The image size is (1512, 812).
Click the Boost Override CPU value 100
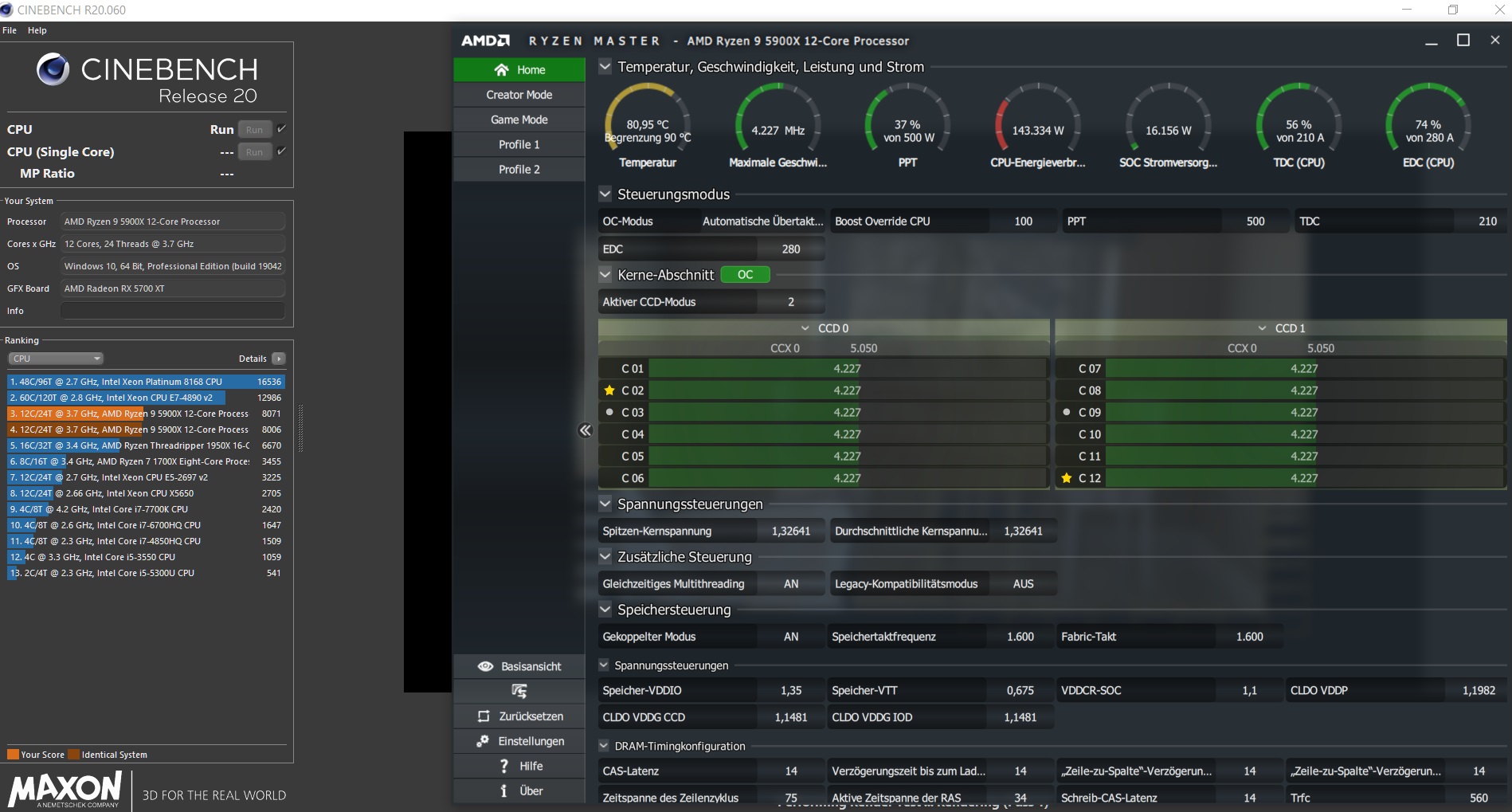point(1023,222)
